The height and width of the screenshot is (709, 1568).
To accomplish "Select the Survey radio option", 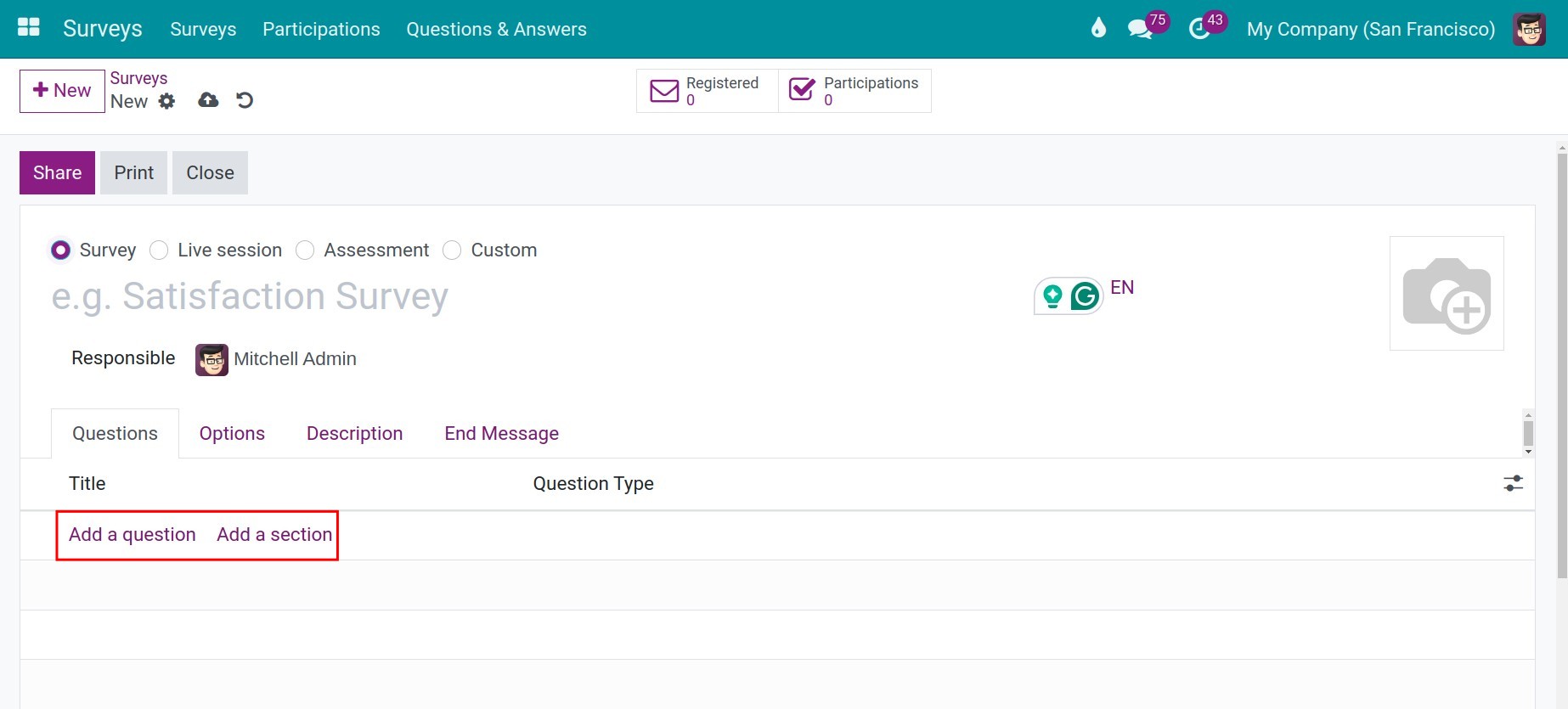I will pos(60,250).
